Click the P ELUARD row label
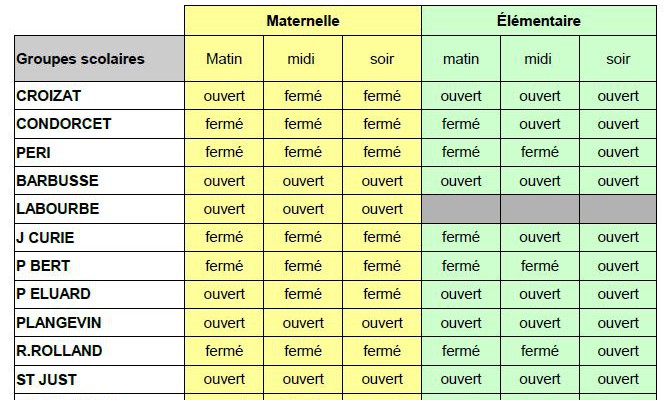 point(99,294)
